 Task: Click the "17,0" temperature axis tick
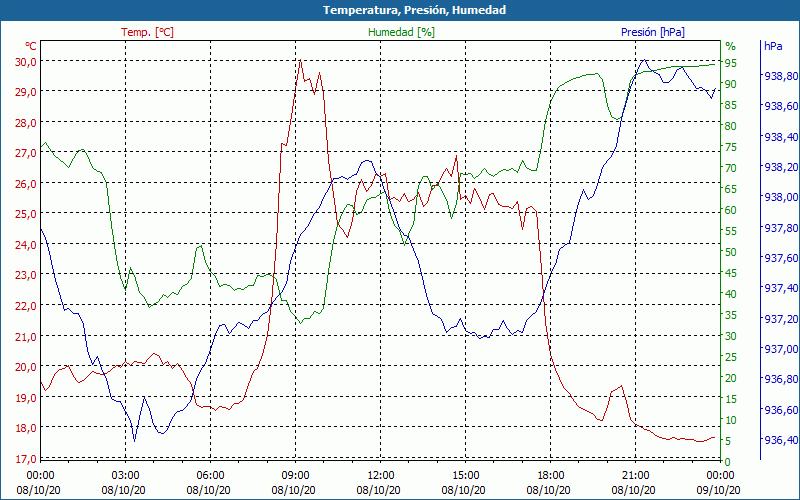[x=26, y=459]
